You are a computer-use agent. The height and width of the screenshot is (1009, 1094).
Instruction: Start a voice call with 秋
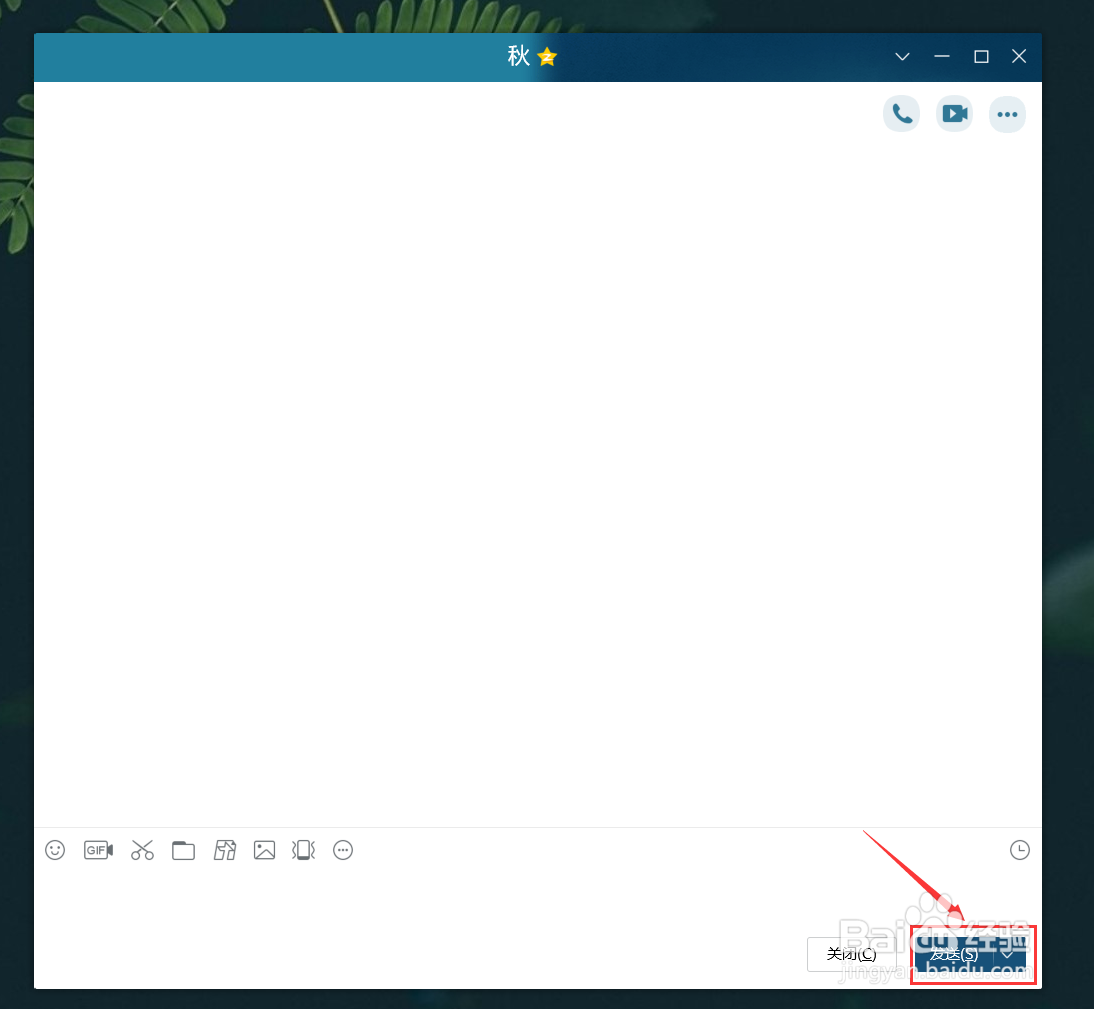[x=901, y=114]
